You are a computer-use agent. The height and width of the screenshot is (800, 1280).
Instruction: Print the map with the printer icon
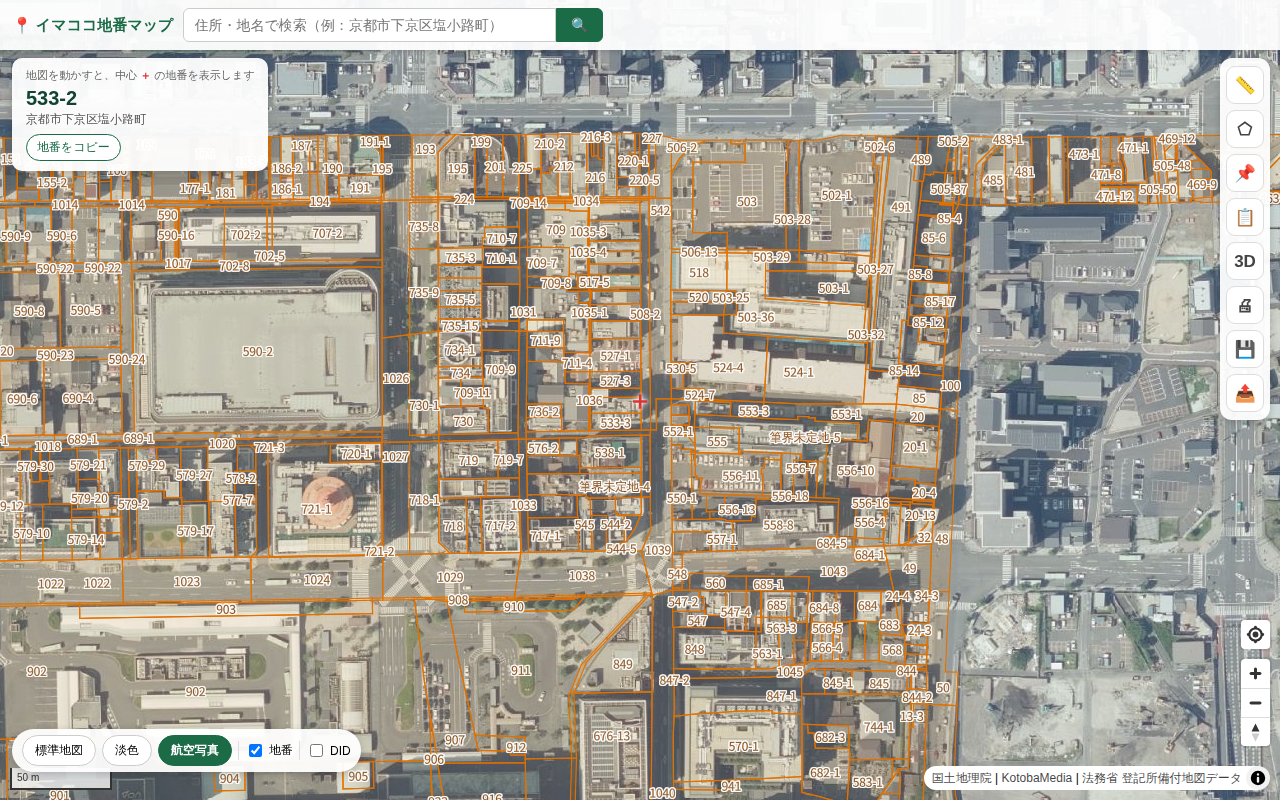click(1245, 305)
